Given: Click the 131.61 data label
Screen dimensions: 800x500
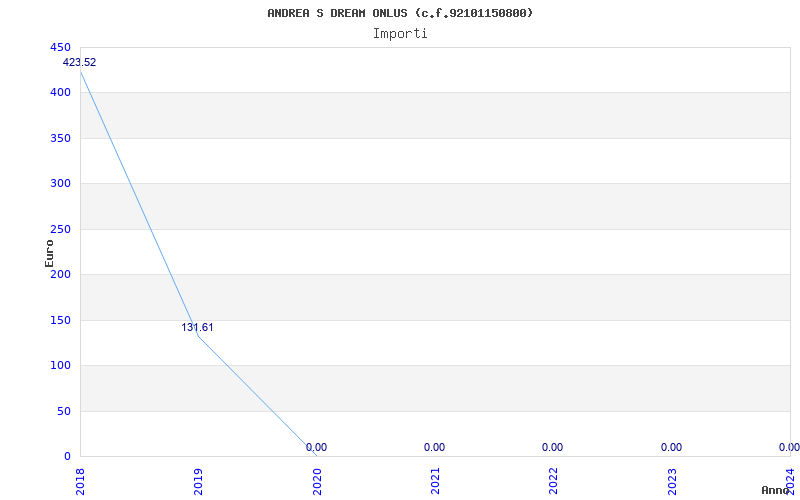Looking at the screenshot, I should pyautogui.click(x=197, y=328).
